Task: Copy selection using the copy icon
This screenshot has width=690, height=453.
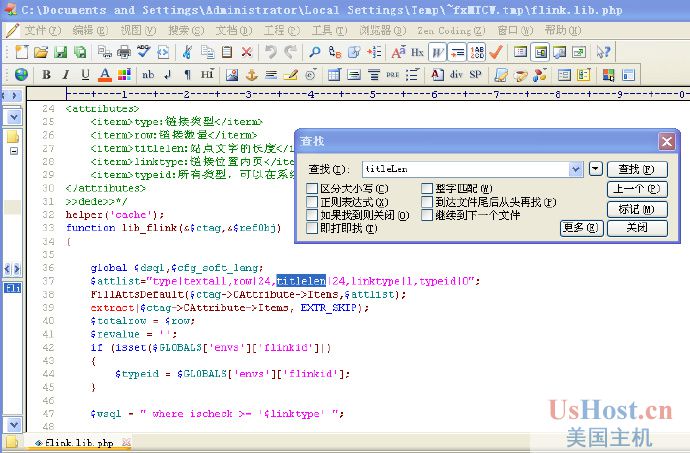Action: click(207, 52)
